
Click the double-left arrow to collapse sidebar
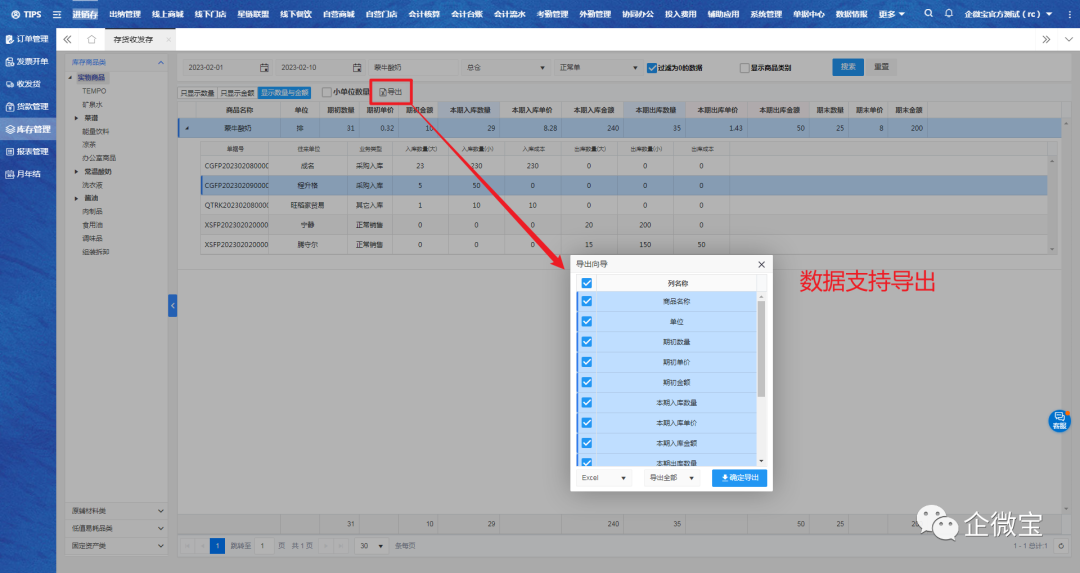click(67, 39)
